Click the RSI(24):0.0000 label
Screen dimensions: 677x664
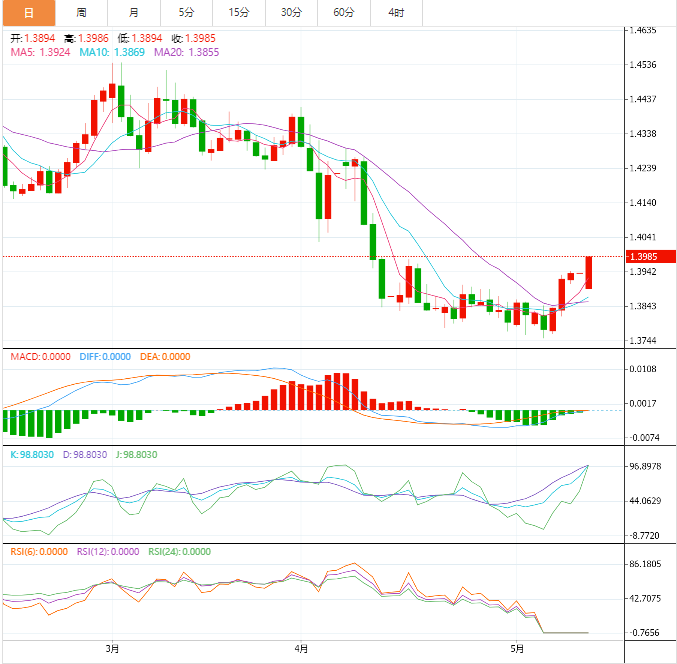[180, 552]
